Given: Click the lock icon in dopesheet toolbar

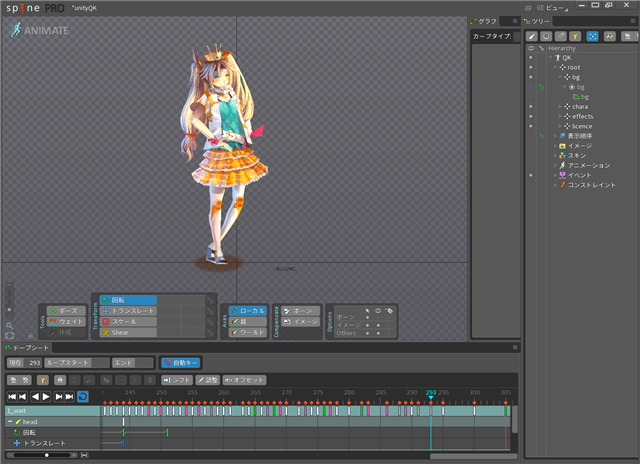Looking at the screenshot, I should pyautogui.click(x=60, y=380).
